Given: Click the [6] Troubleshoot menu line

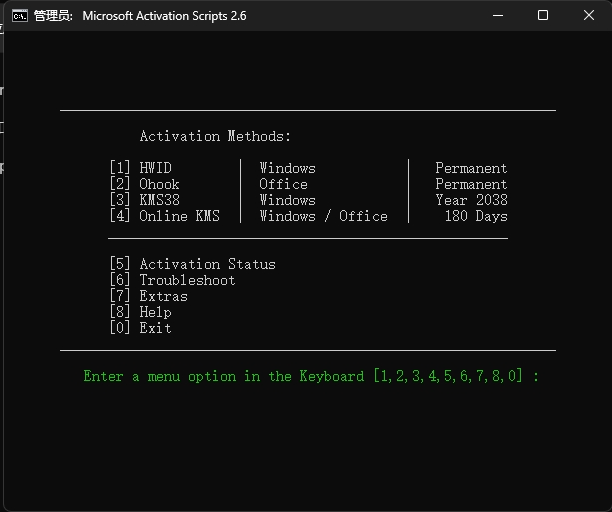Looking at the screenshot, I should click(x=172, y=280).
